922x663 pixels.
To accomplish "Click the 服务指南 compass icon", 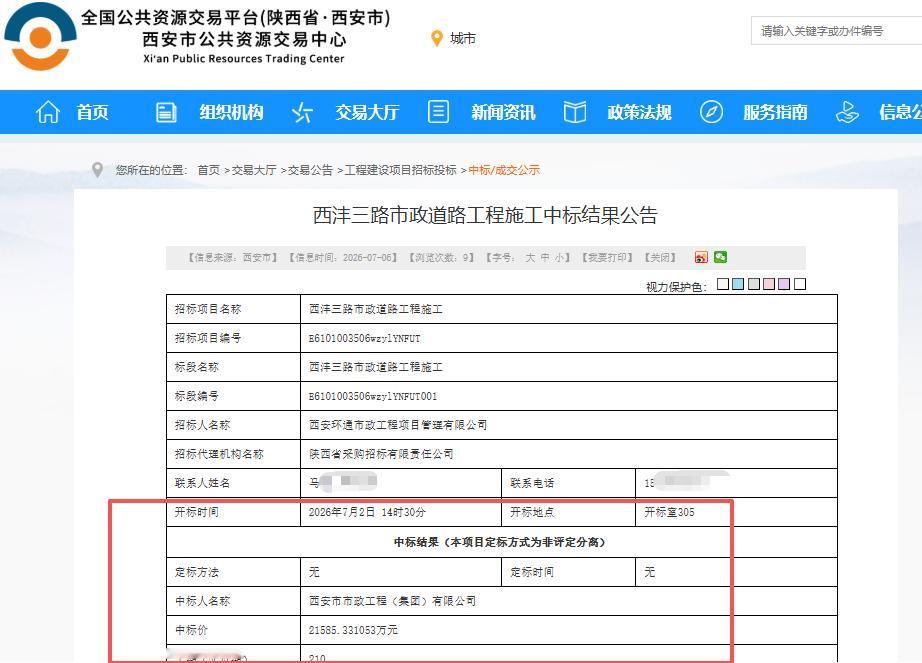I will 711,112.
